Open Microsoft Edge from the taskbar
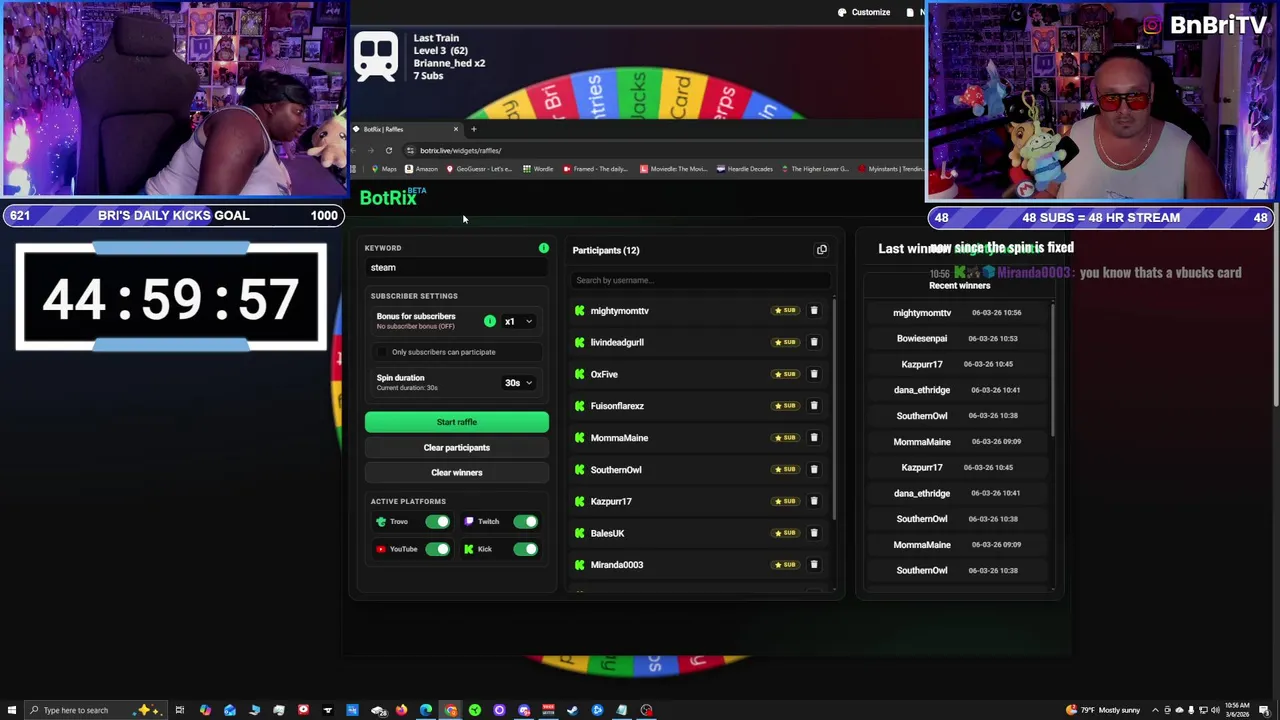The image size is (1280, 720). 426,710
